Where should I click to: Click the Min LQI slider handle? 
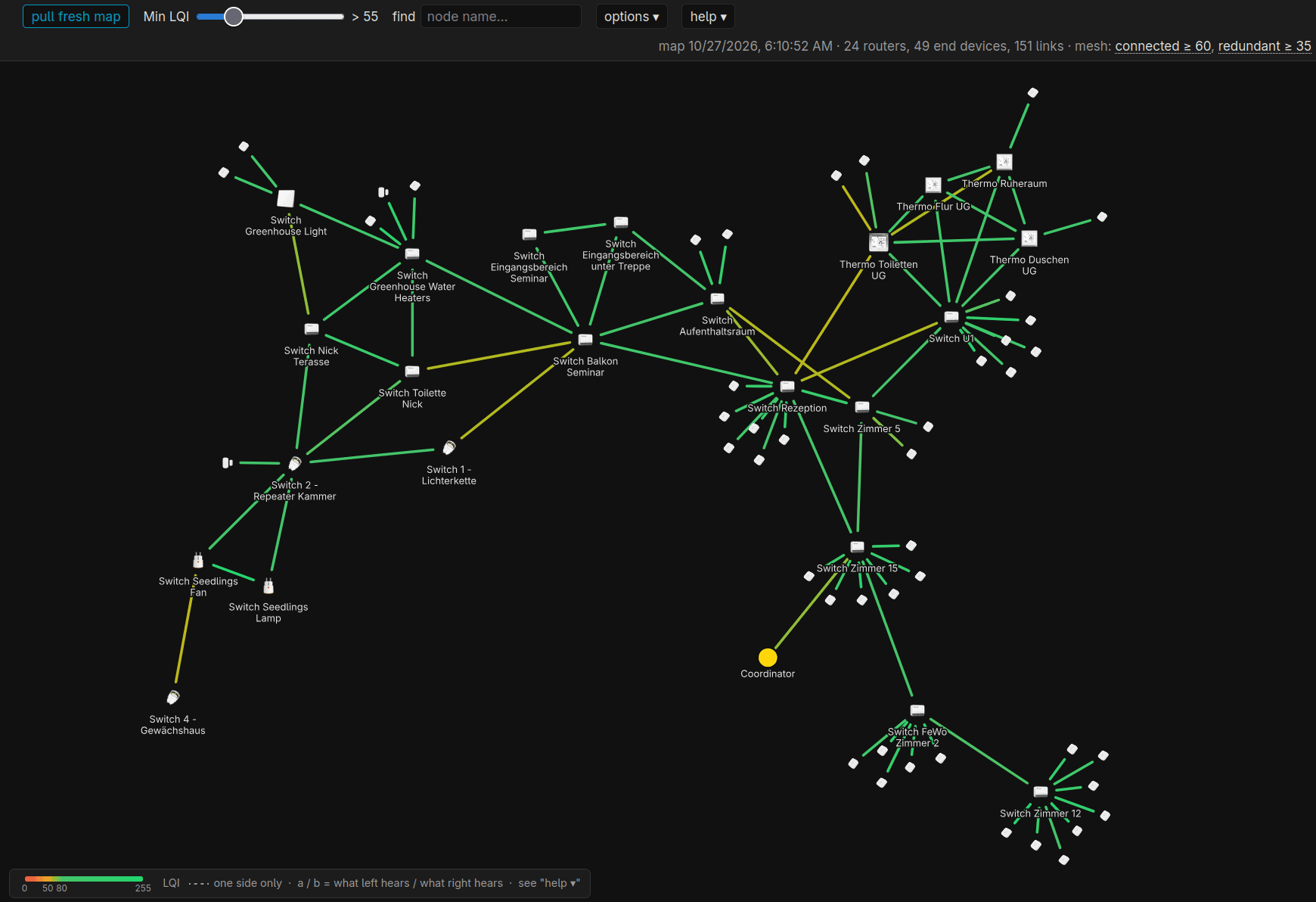[x=234, y=17]
